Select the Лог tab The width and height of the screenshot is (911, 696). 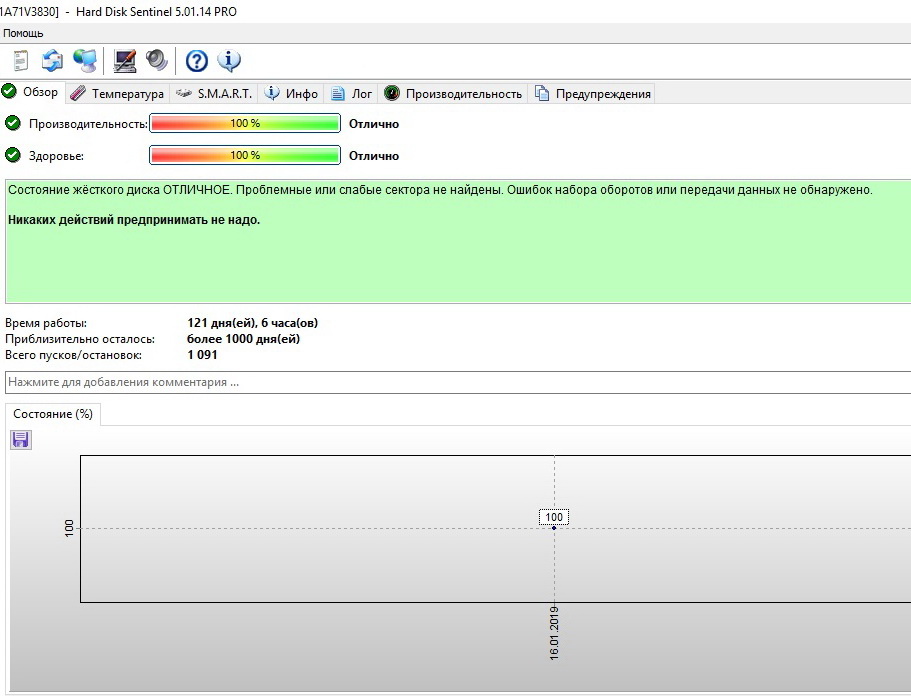pyautogui.click(x=351, y=94)
